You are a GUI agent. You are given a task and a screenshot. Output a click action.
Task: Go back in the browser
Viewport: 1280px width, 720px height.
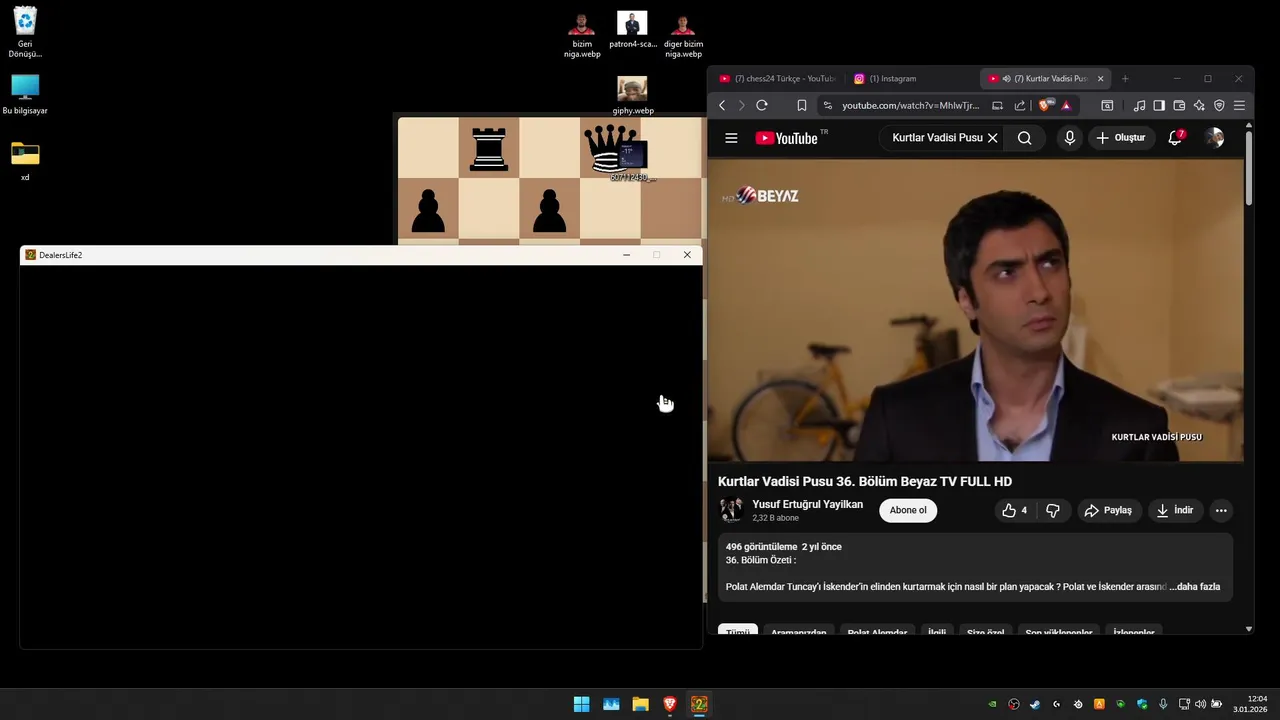(722, 105)
